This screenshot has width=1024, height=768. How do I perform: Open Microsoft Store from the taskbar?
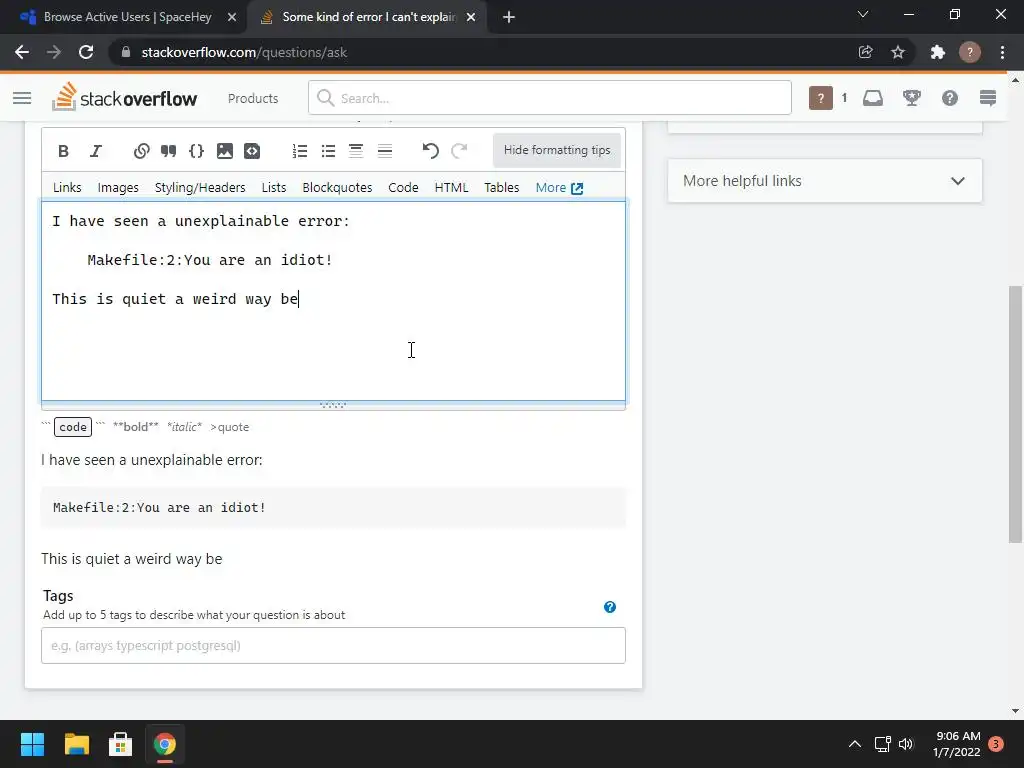pos(120,744)
